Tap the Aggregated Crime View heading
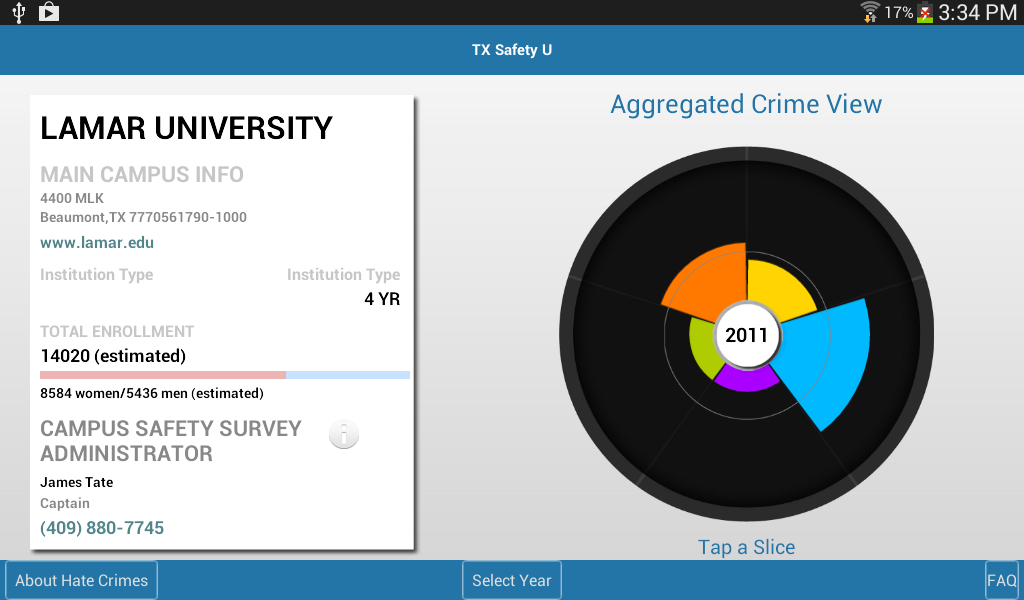Viewport: 1024px width, 600px height. click(x=746, y=104)
